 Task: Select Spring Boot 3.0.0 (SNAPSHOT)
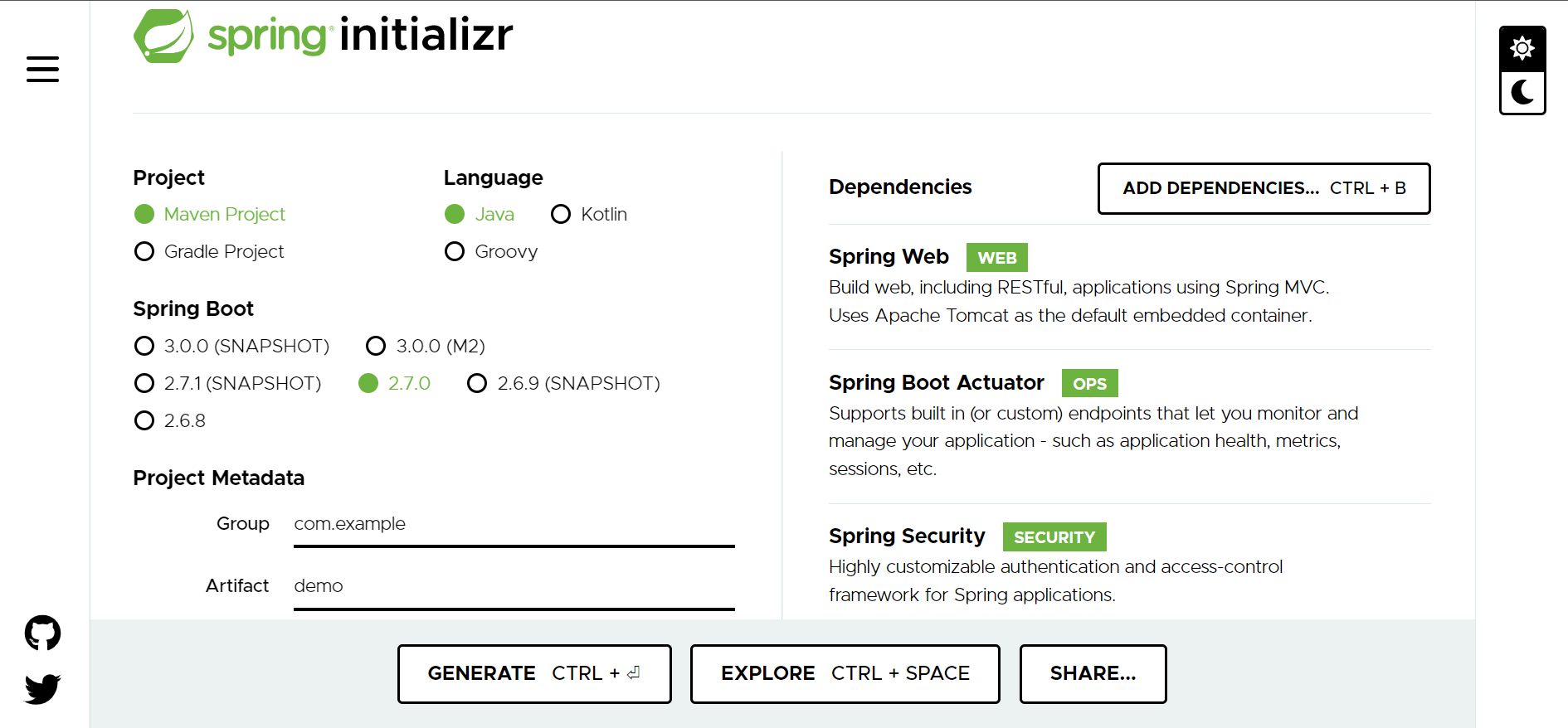[231, 346]
